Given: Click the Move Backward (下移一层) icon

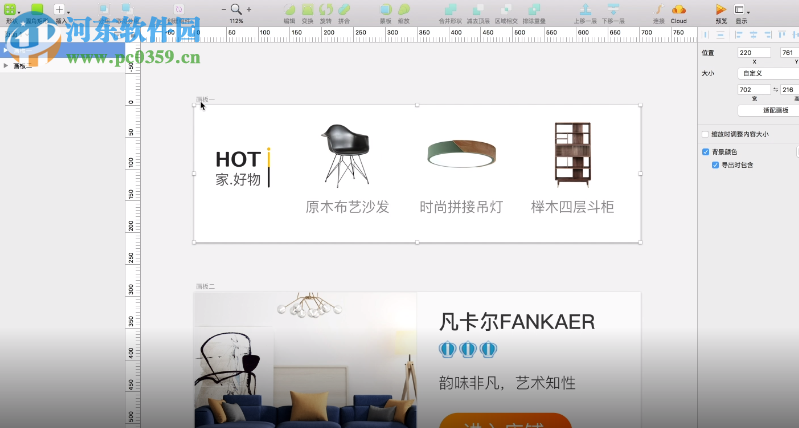Looking at the screenshot, I should (x=613, y=10).
